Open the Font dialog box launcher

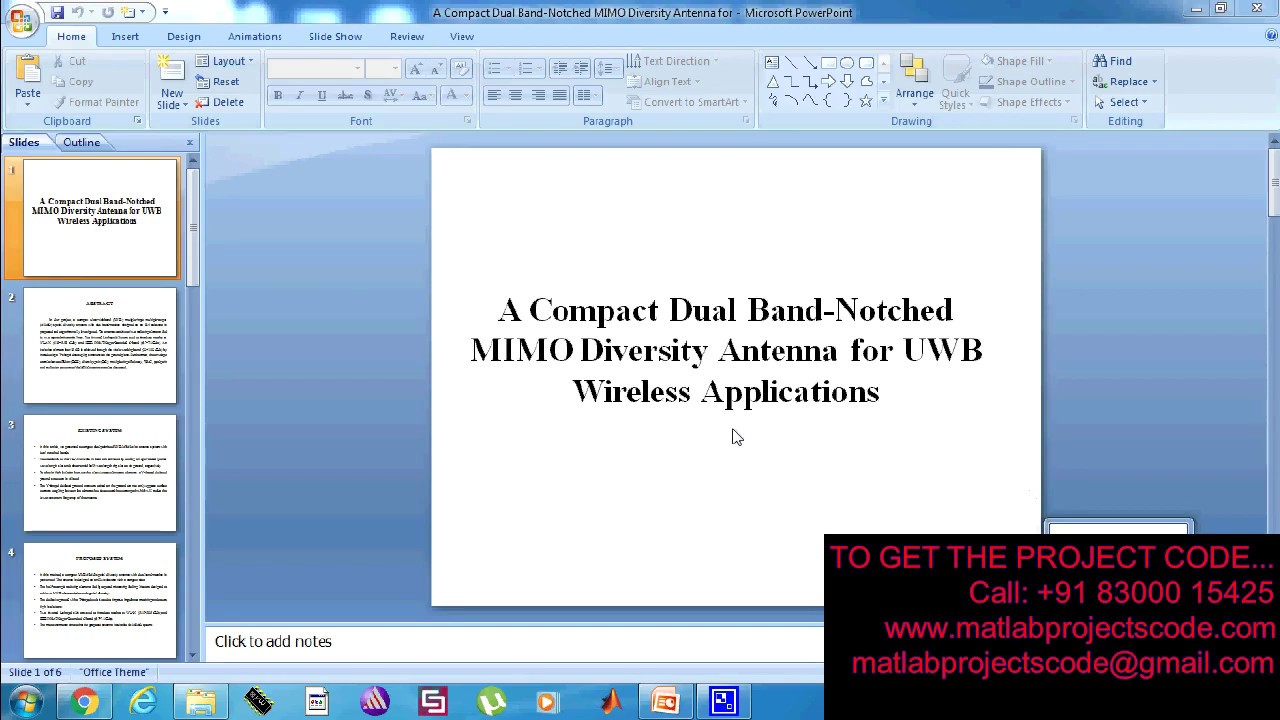467,121
